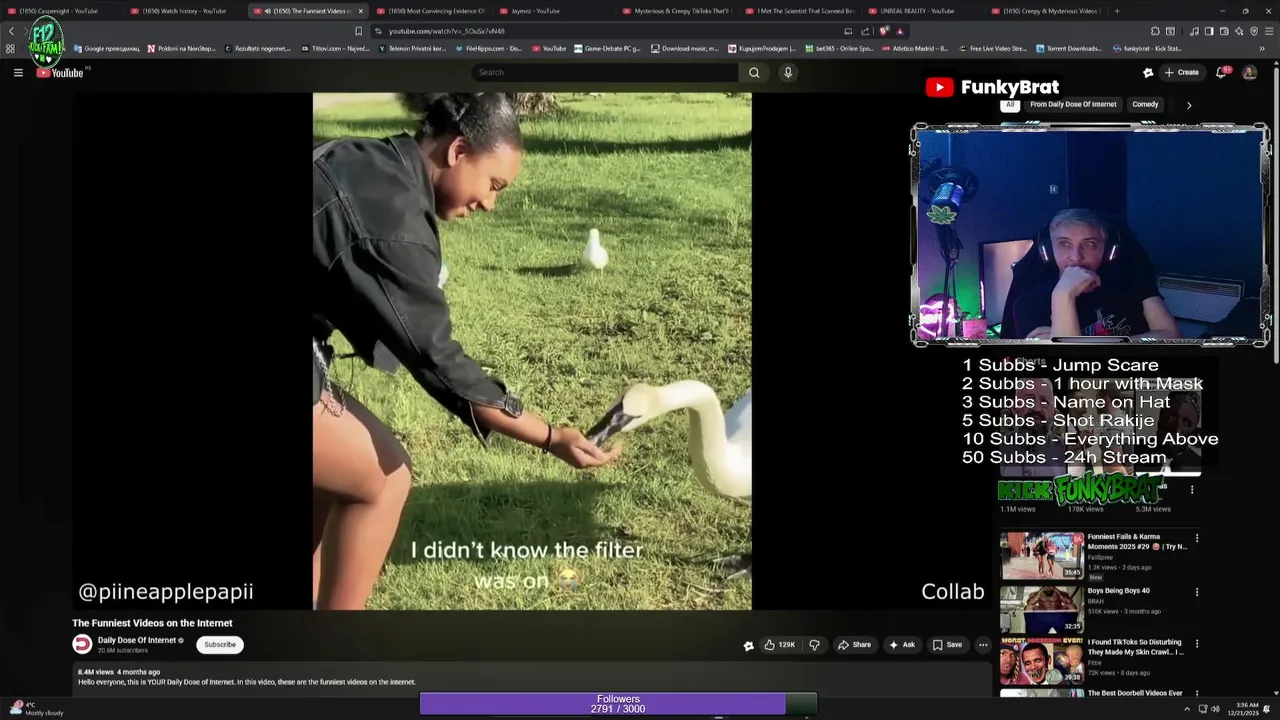
Task: Open I Found TikToks So Disturbing thumbnail
Action: pyautogui.click(x=1041, y=660)
